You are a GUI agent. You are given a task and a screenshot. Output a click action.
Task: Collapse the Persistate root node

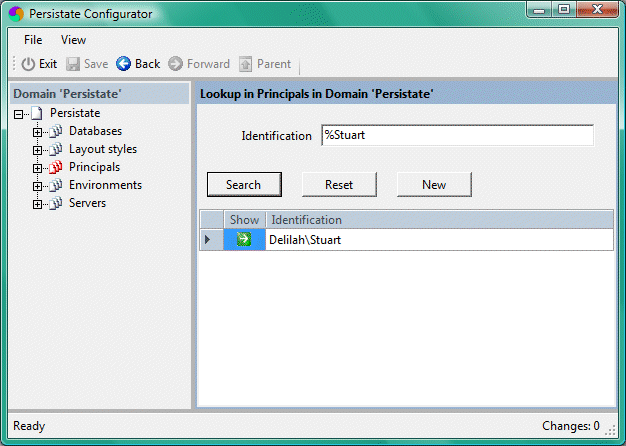pyautogui.click(x=19, y=114)
